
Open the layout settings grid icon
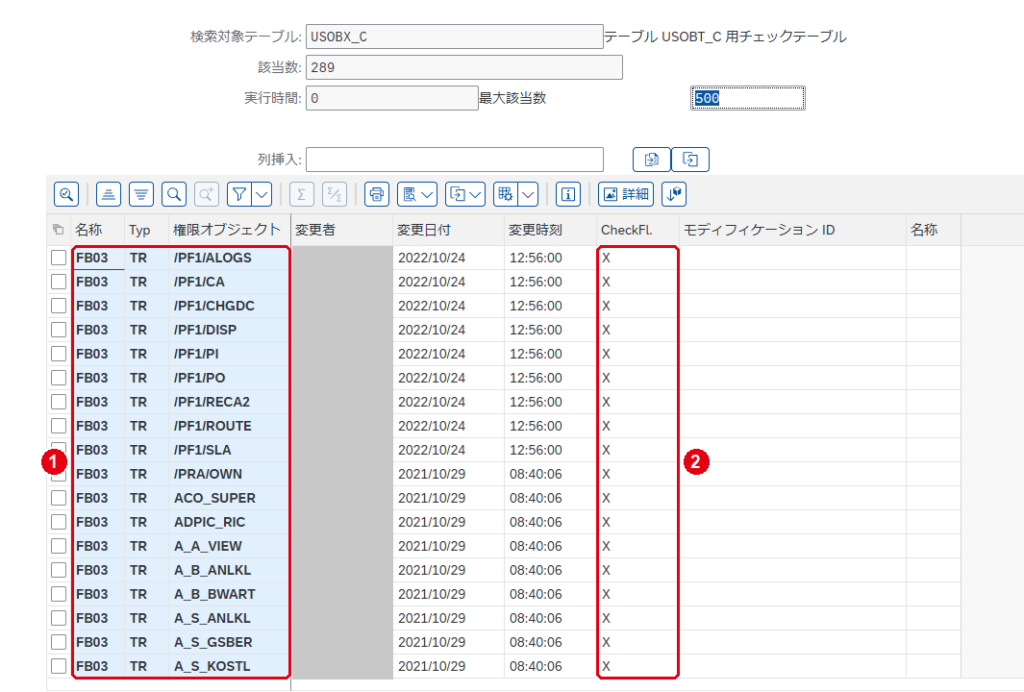pos(505,194)
